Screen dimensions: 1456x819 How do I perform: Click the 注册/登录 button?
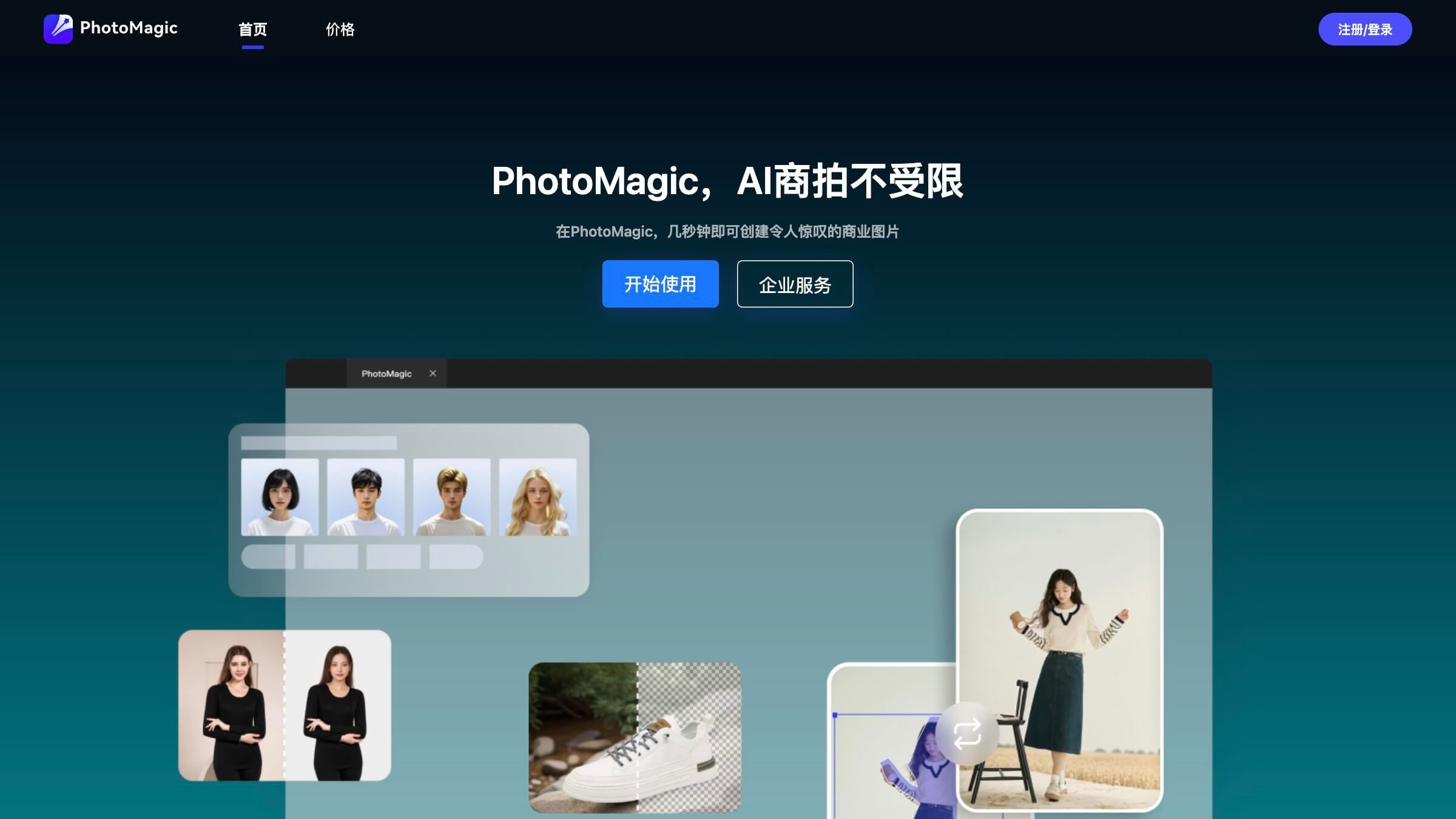click(x=1365, y=29)
